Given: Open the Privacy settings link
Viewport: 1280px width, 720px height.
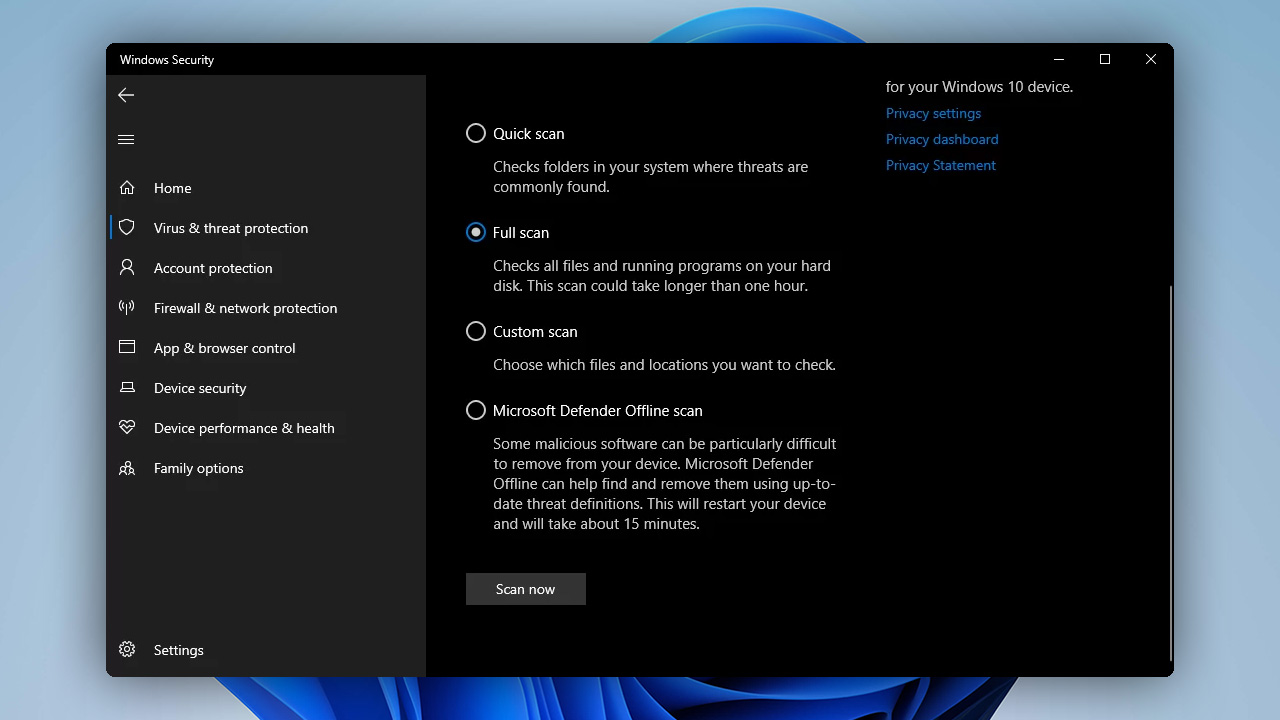Looking at the screenshot, I should tap(933, 113).
